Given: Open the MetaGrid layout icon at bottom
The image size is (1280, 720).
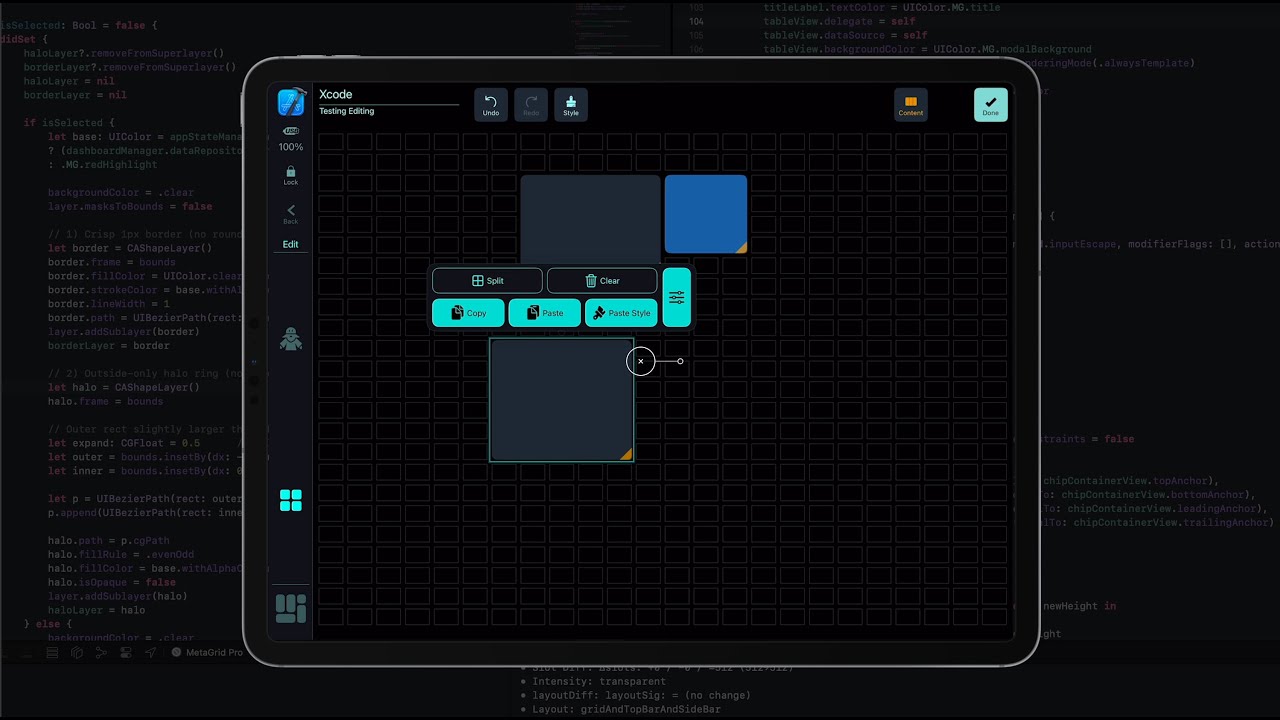Looking at the screenshot, I should [291, 608].
